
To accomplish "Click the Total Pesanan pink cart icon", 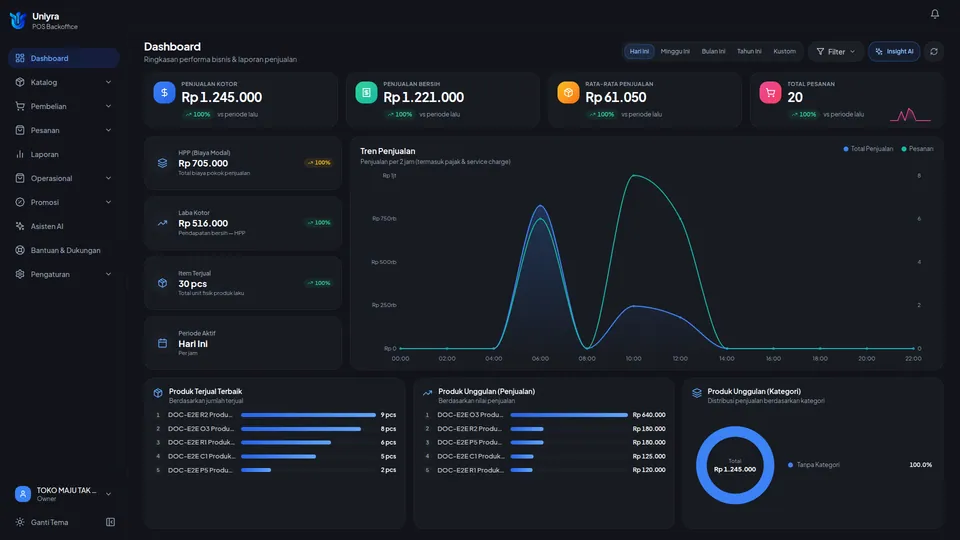I will 770,92.
